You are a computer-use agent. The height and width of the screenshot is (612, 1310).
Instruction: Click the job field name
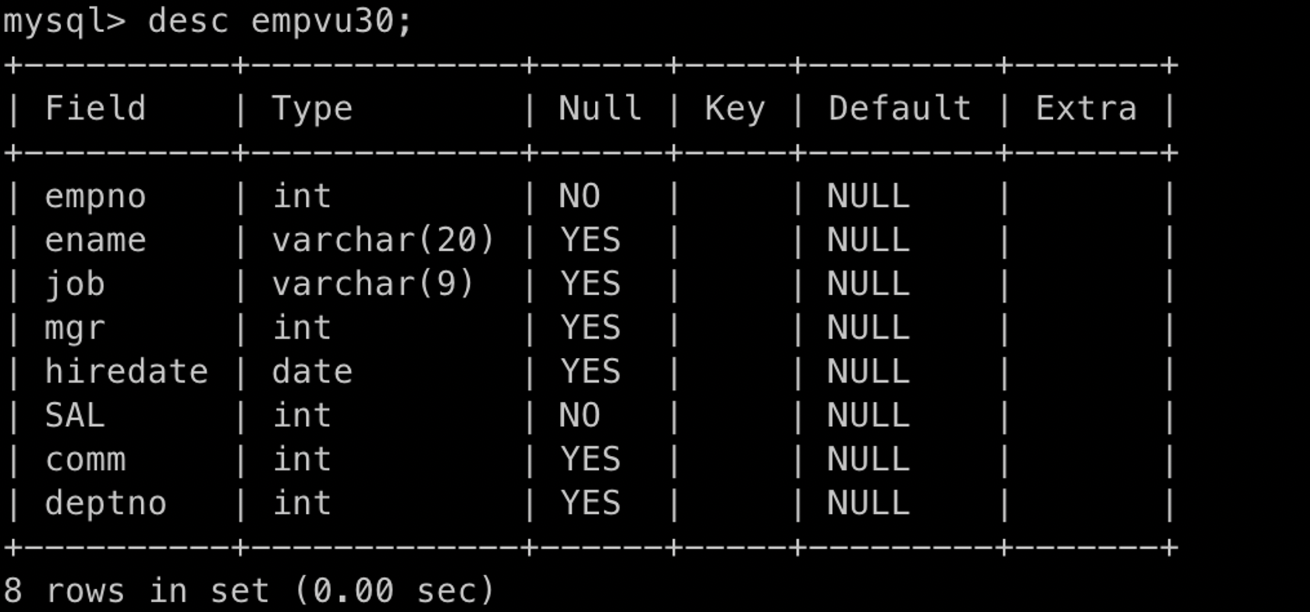(75, 284)
